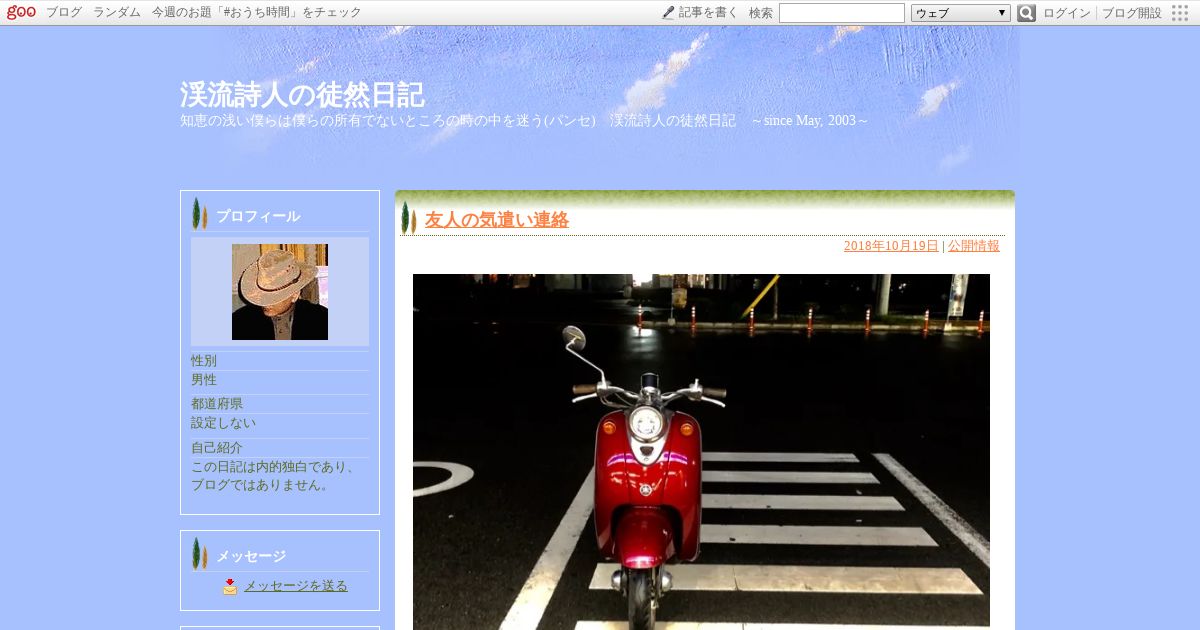This screenshot has height=630, width=1200.
Task: Click the ブログ開設 link
Action: [1132, 13]
